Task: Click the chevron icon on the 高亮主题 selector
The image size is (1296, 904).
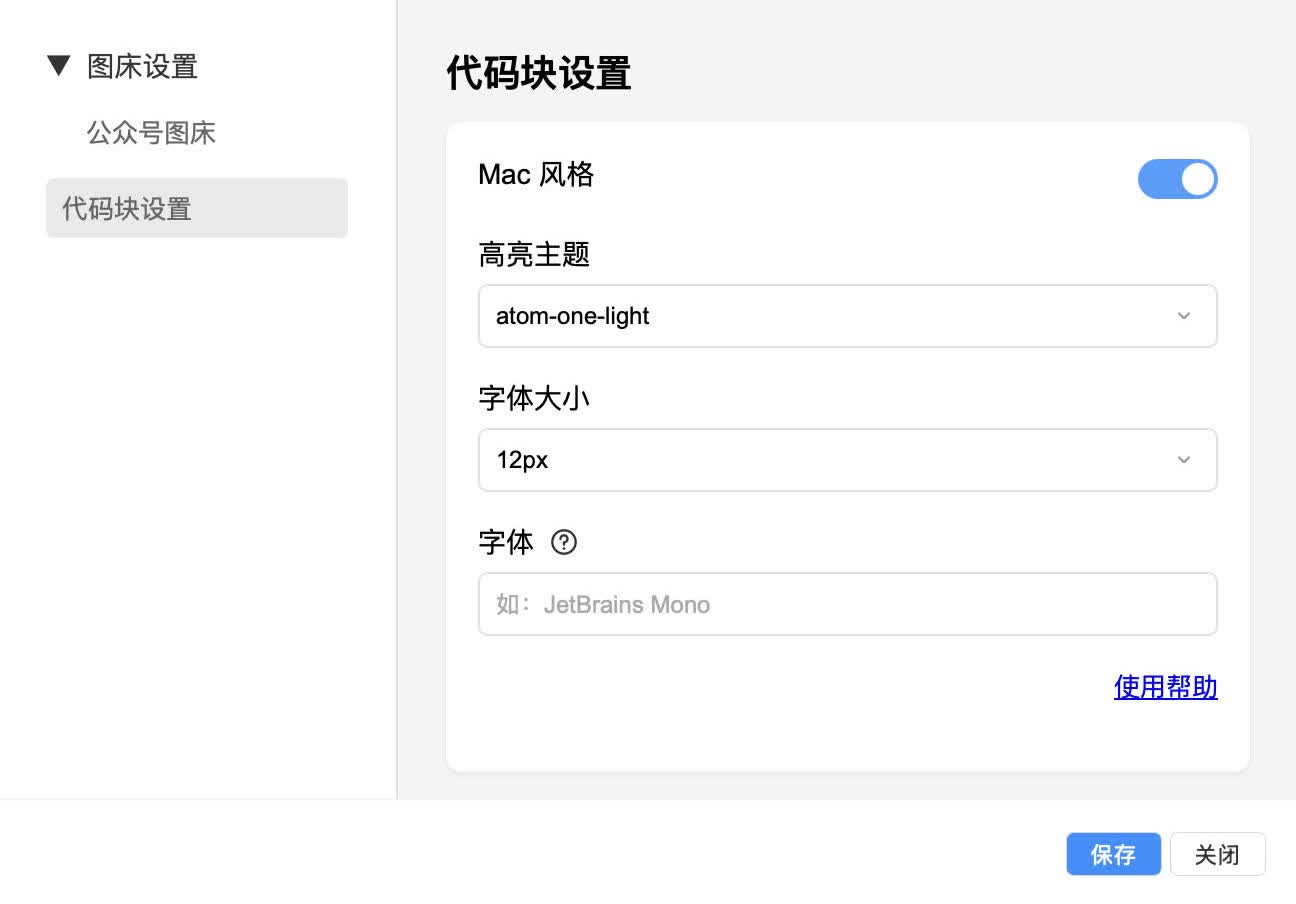Action: [1184, 316]
